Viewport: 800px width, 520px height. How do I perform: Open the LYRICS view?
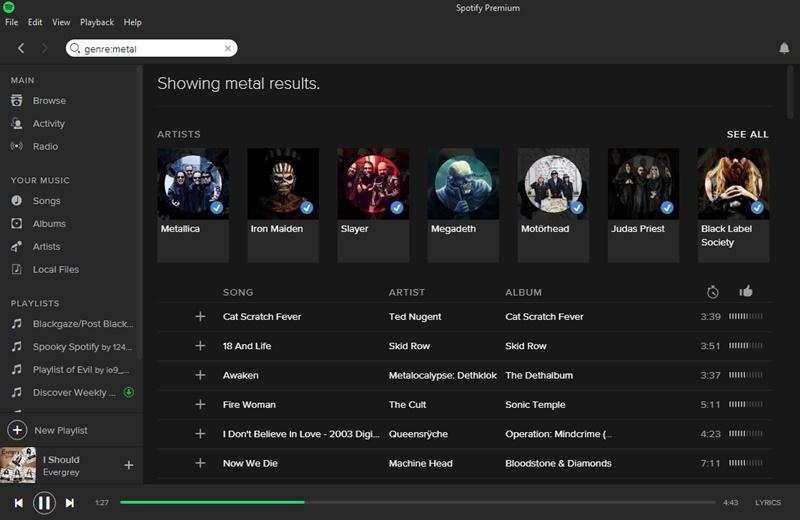pyautogui.click(x=768, y=503)
